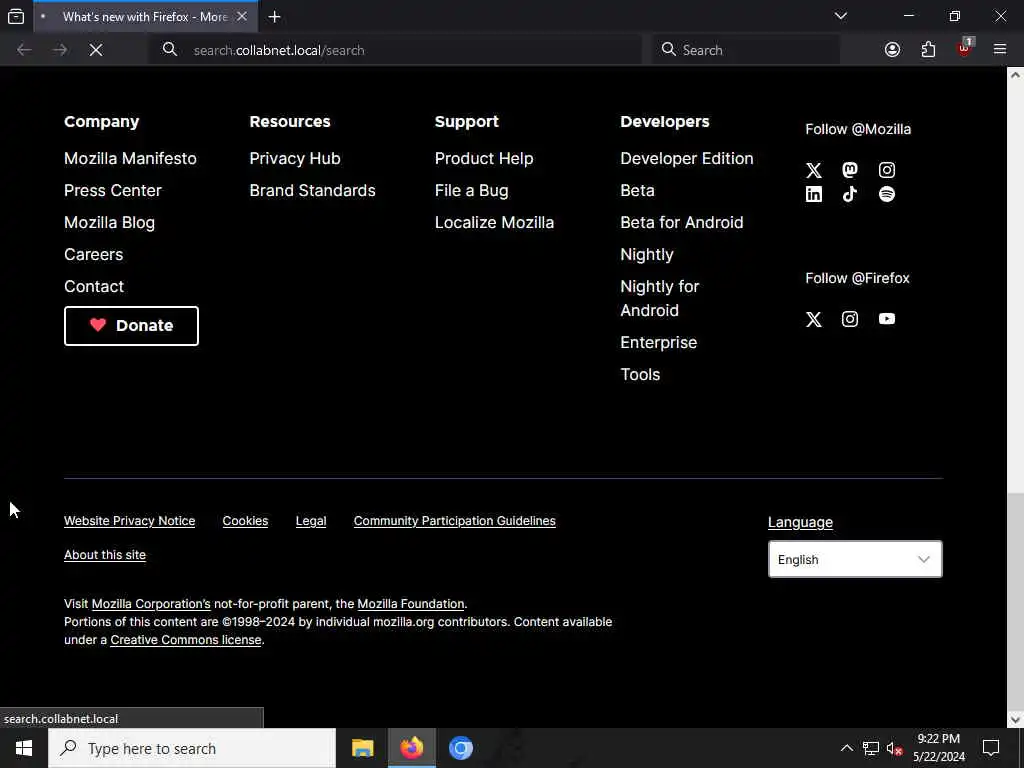Focus the address bar URL field
The image size is (1024, 768).
coord(395,50)
